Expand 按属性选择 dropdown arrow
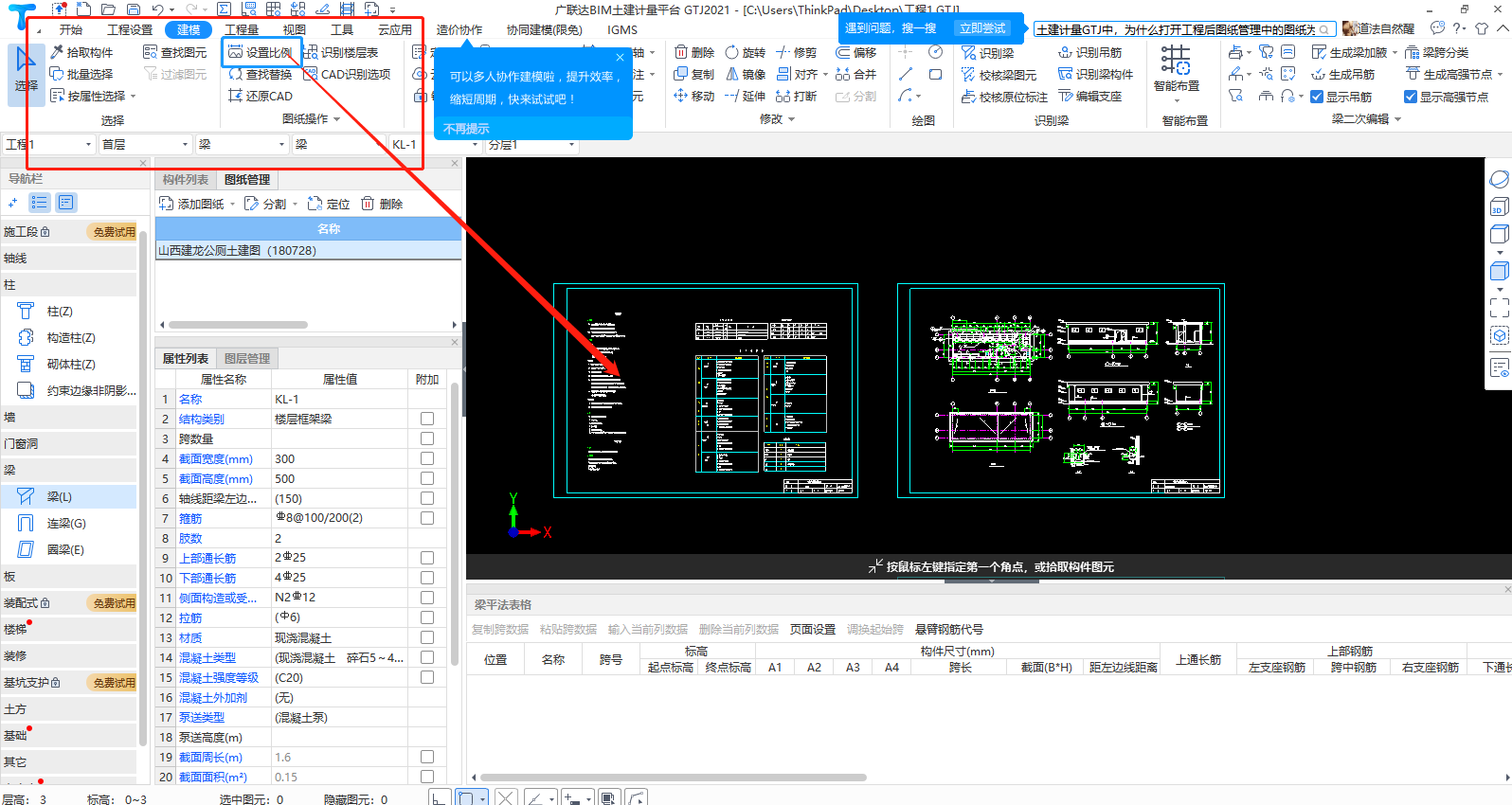The image size is (1512, 805). 134,96
